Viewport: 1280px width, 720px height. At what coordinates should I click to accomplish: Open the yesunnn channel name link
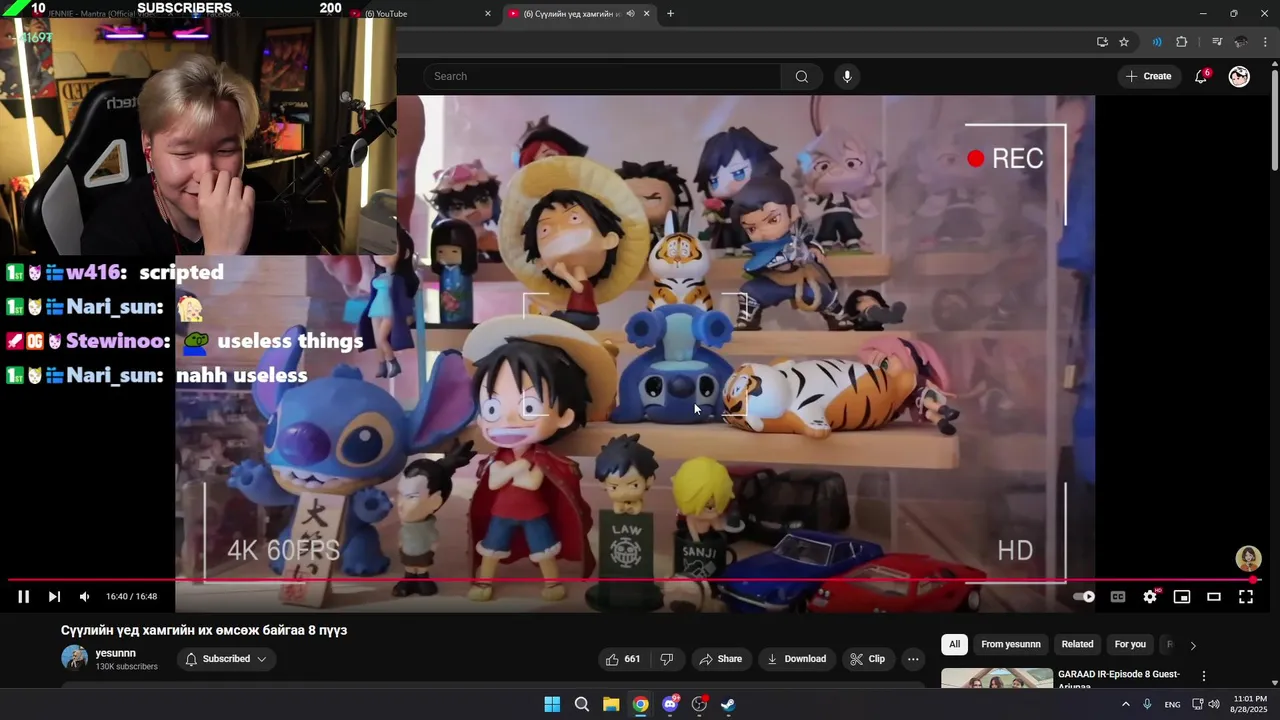115,653
